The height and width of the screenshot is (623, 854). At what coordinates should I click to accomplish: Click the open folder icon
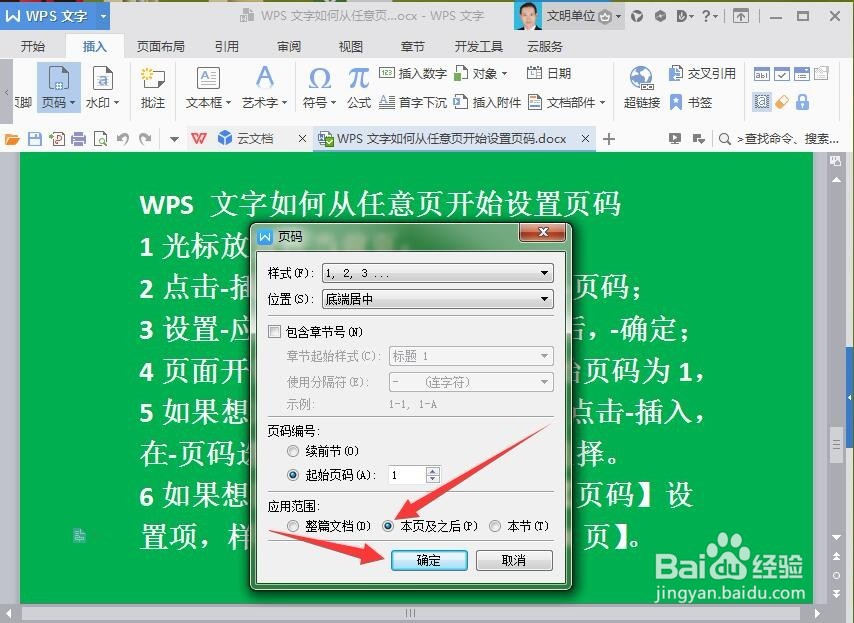(x=12, y=139)
